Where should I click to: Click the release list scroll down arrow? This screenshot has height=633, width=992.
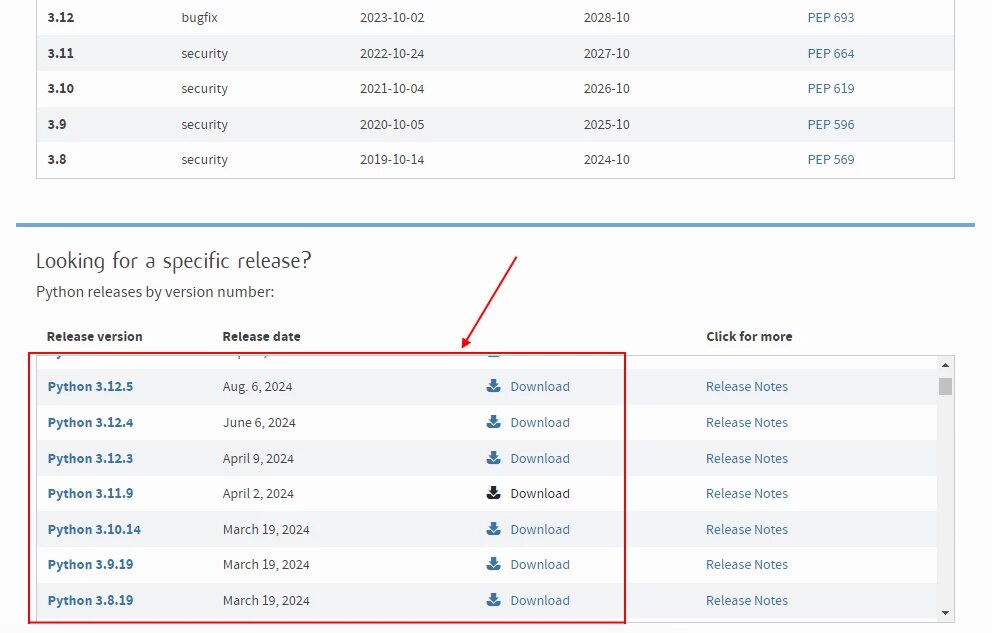pyautogui.click(x=945, y=612)
